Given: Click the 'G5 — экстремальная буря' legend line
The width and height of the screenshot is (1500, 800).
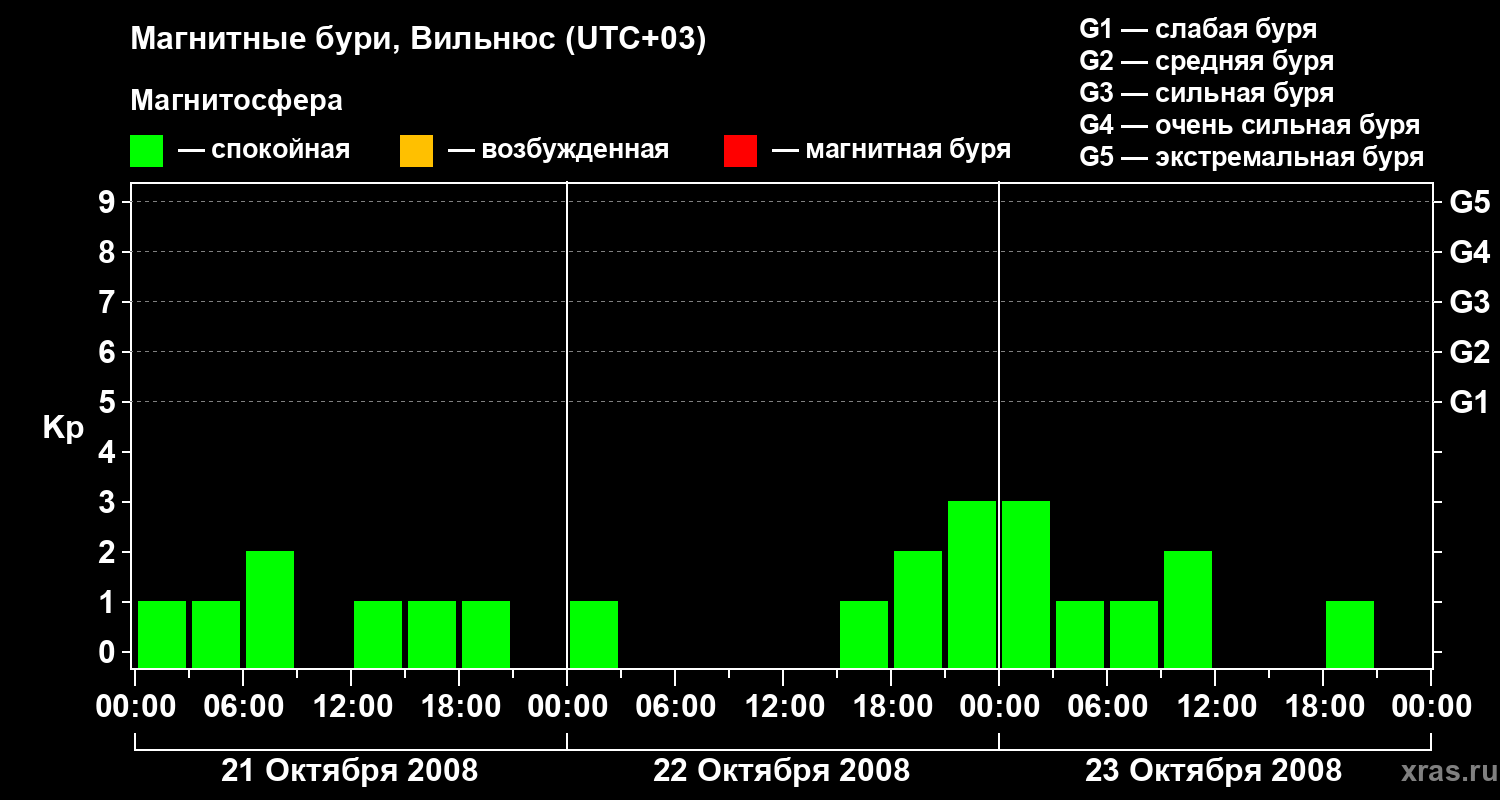Looking at the screenshot, I should coord(1252,157).
